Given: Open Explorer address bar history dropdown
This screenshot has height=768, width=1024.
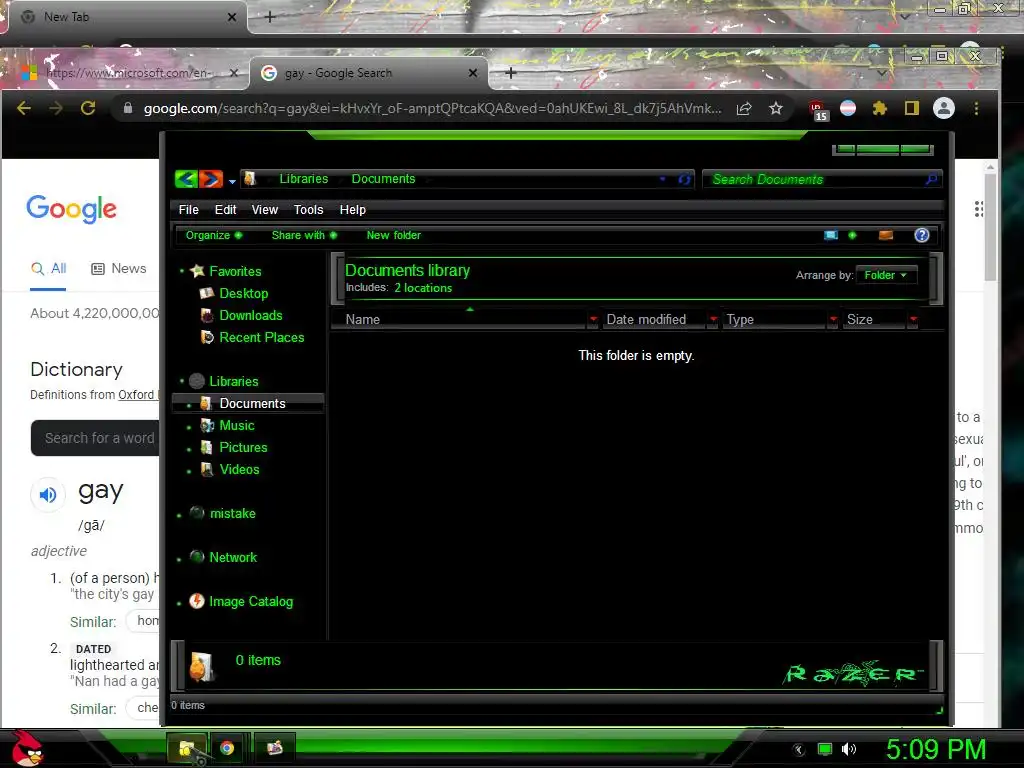Looking at the screenshot, I should (662, 179).
